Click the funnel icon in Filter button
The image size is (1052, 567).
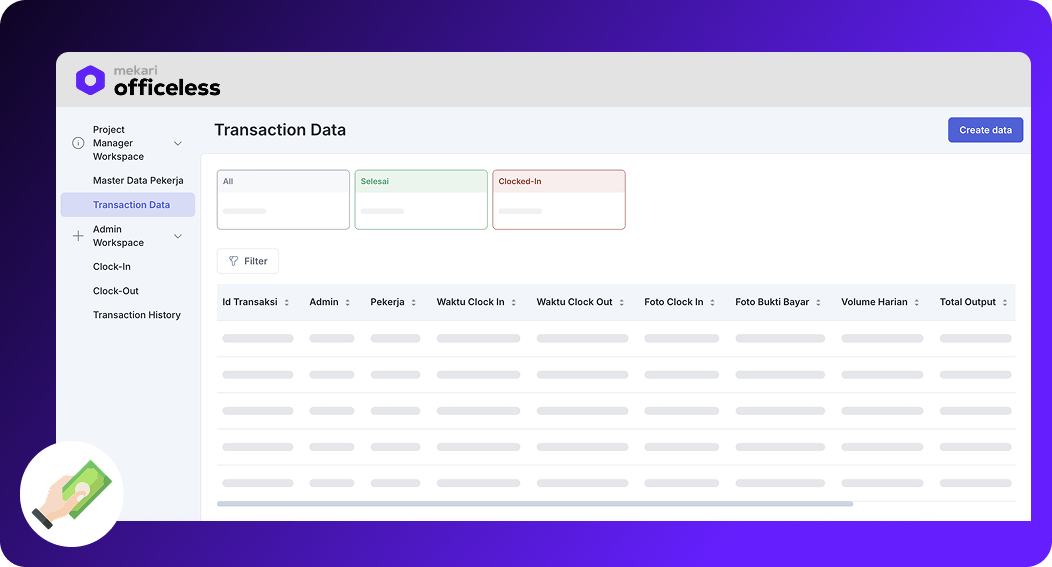pyautogui.click(x=233, y=261)
